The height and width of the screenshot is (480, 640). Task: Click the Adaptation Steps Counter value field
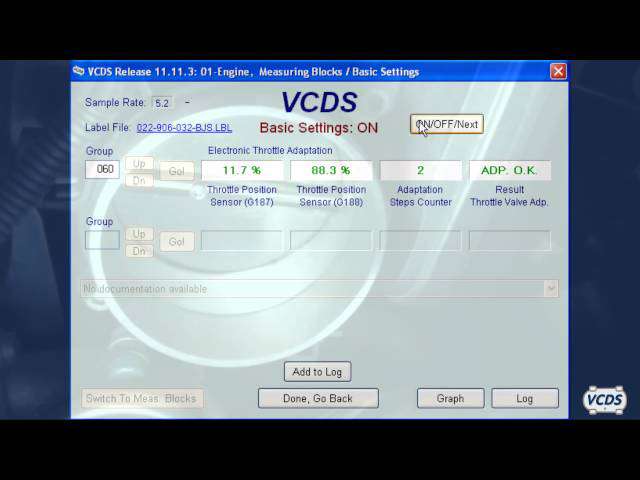420,171
